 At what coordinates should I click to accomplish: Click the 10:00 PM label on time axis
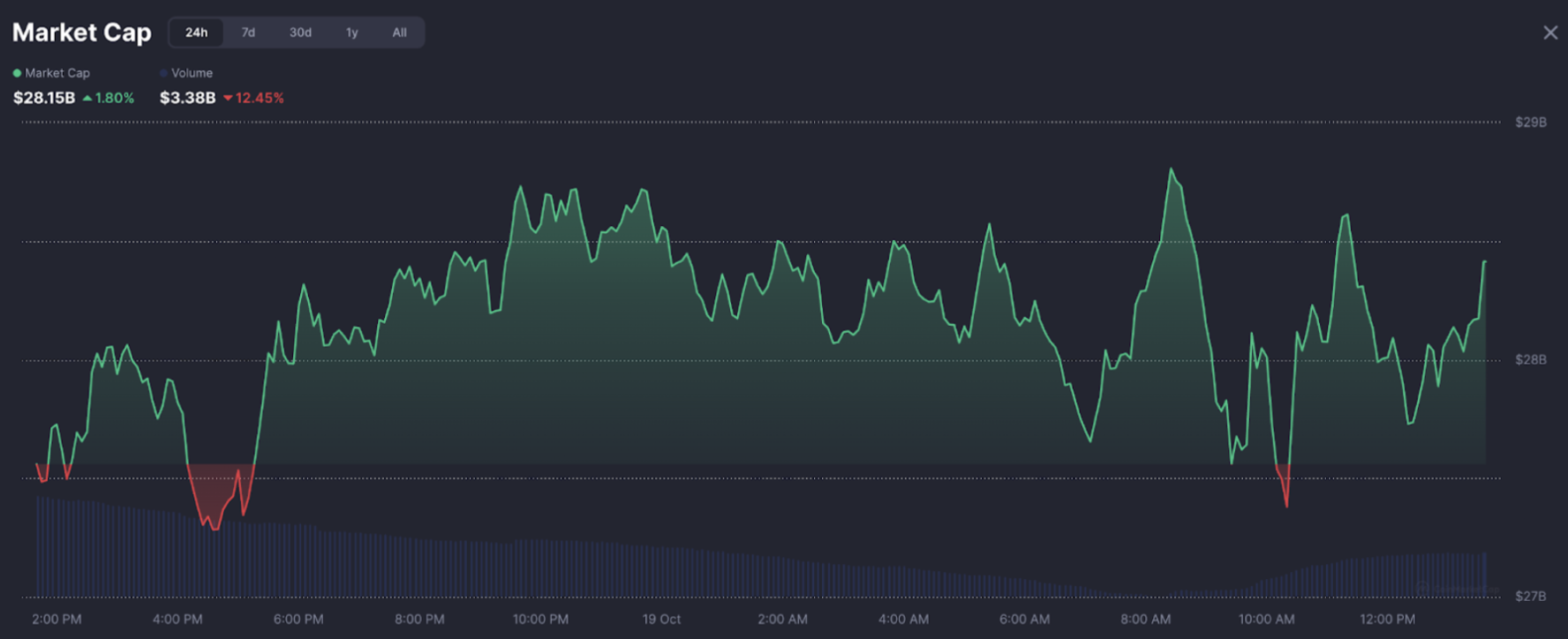pyautogui.click(x=540, y=620)
